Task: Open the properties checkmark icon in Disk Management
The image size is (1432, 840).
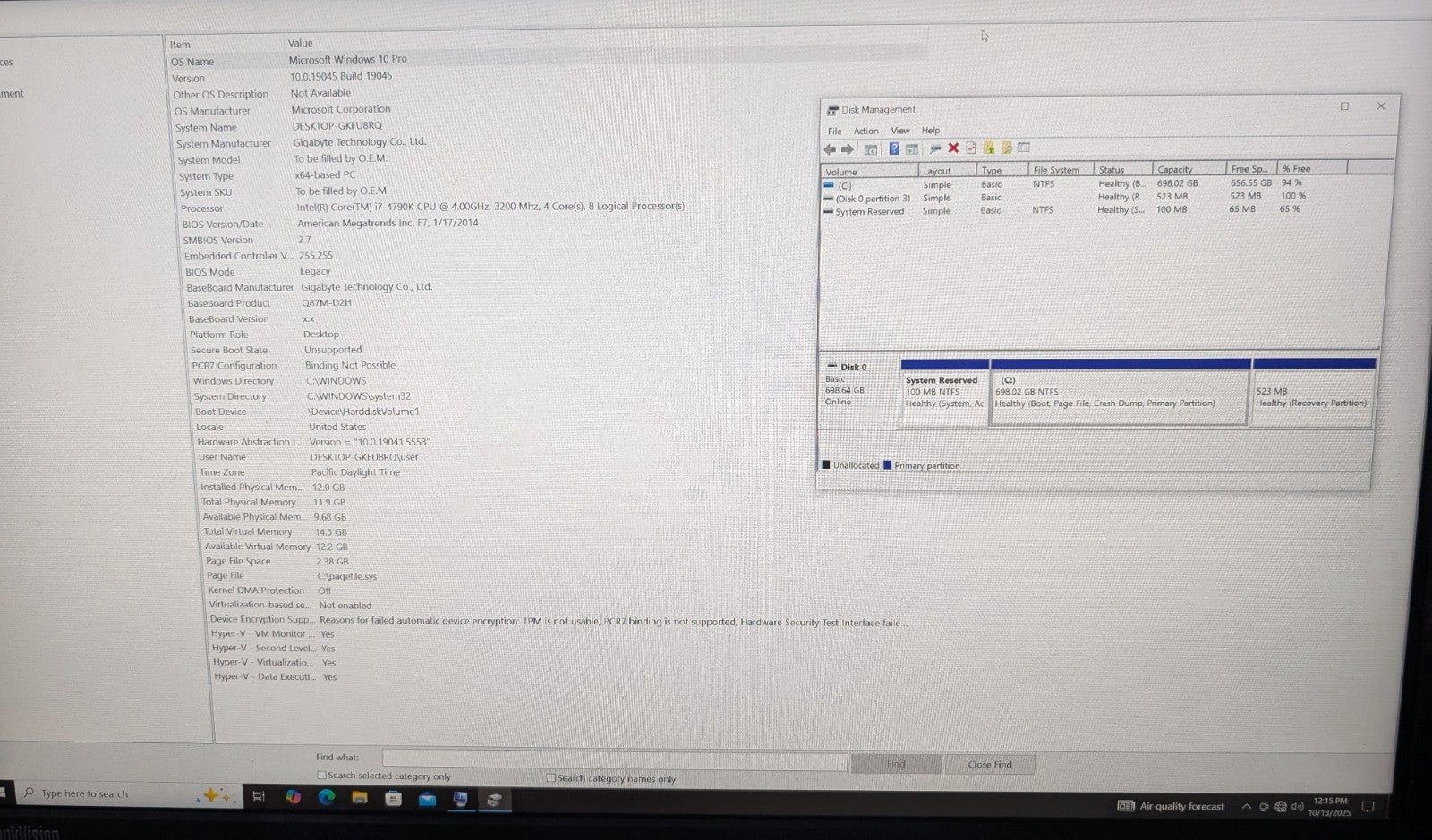Action: [x=970, y=148]
